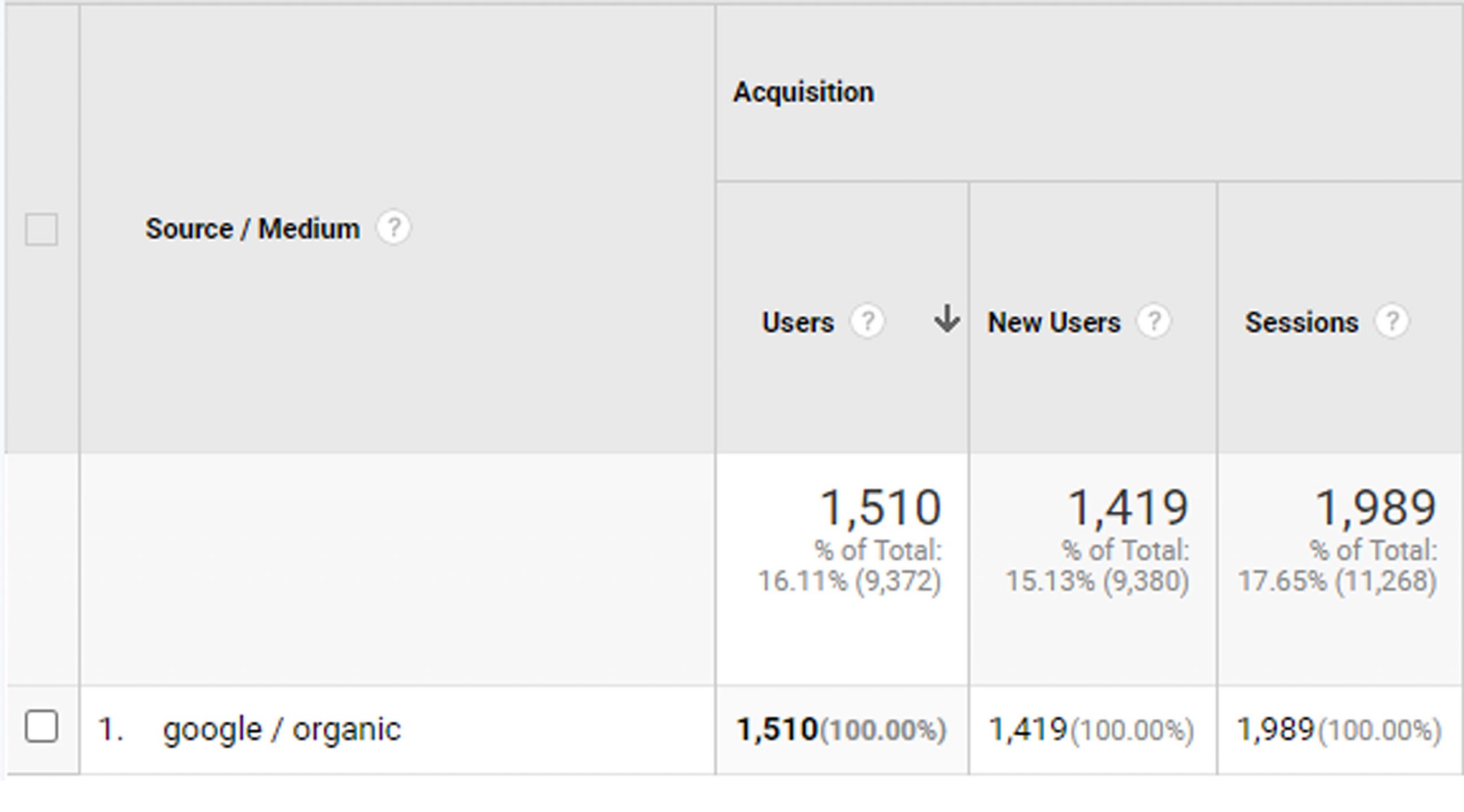Sort table by Users column header
This screenshot has width=1464, height=812.
(798, 323)
